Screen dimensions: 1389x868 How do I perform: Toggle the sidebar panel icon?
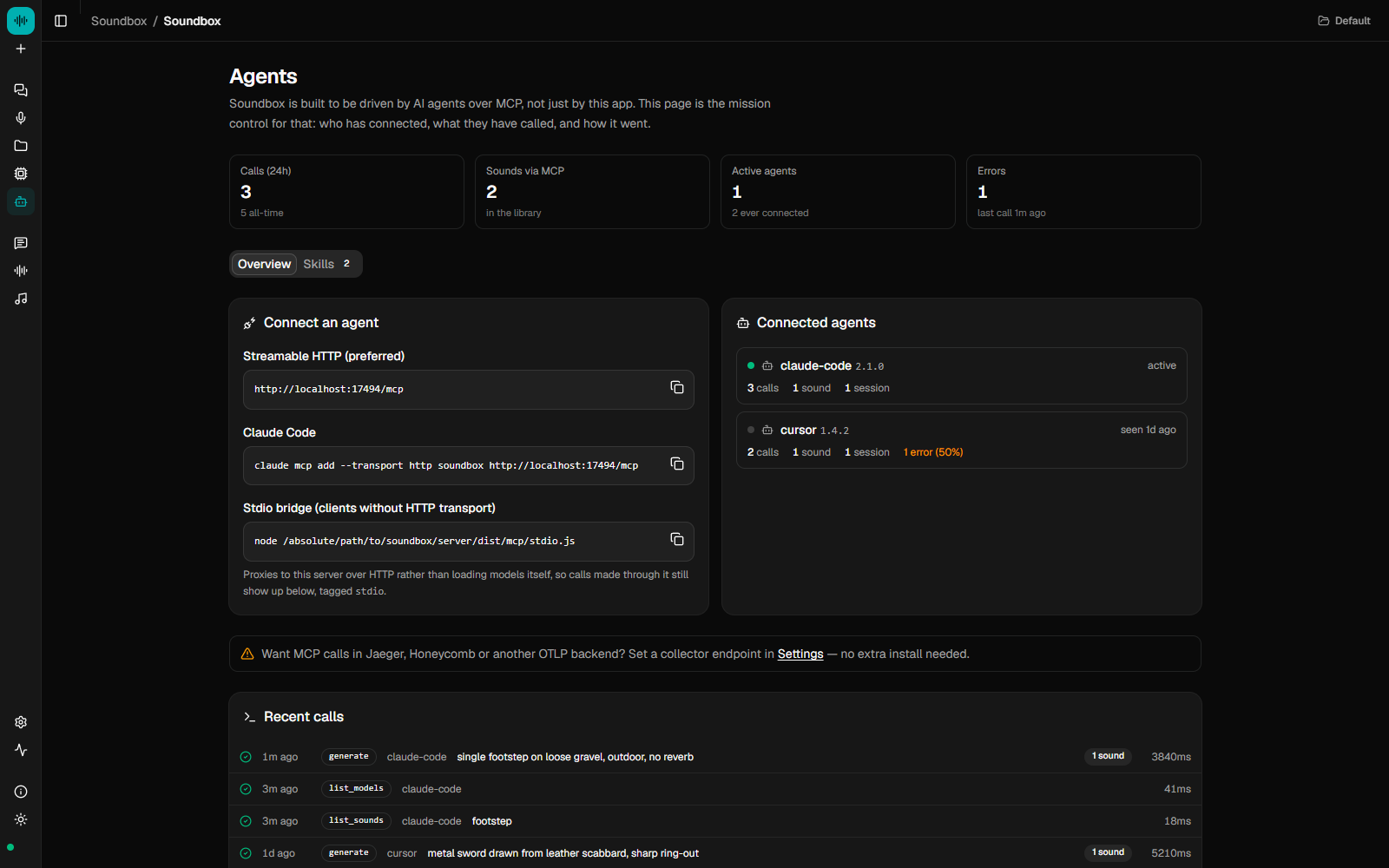click(61, 21)
